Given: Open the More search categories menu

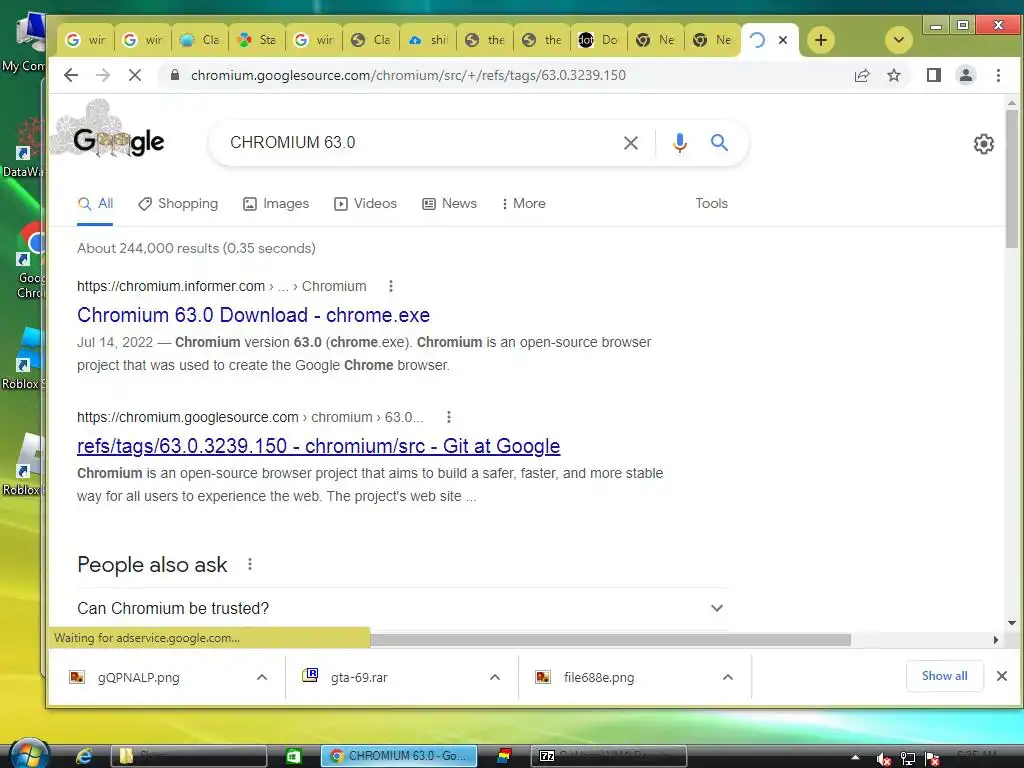Looking at the screenshot, I should [x=524, y=204].
